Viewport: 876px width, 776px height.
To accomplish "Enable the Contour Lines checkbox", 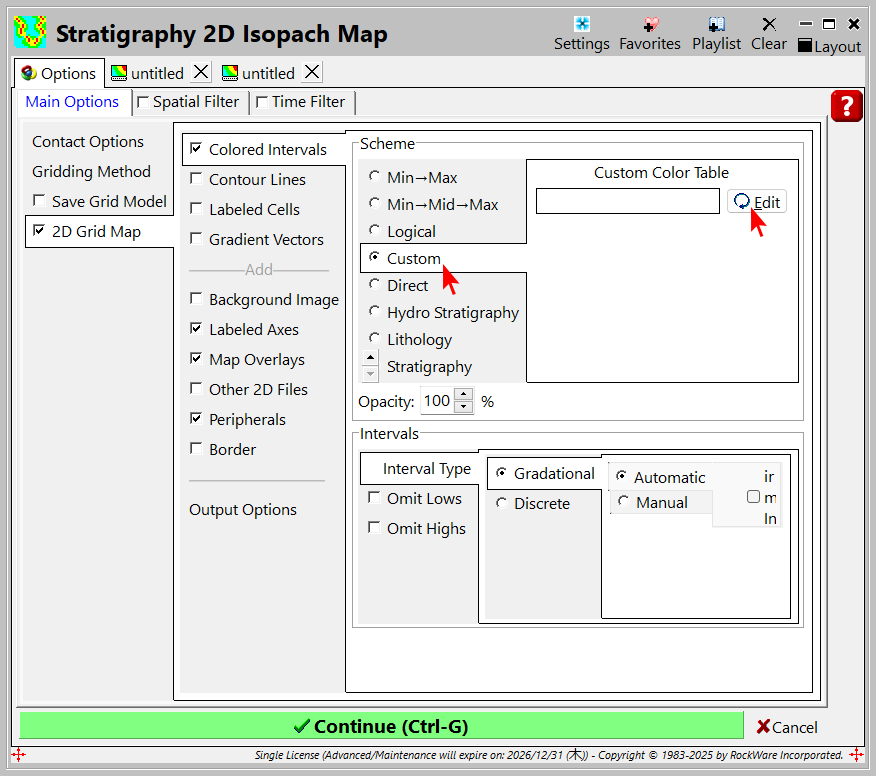I will [197, 180].
